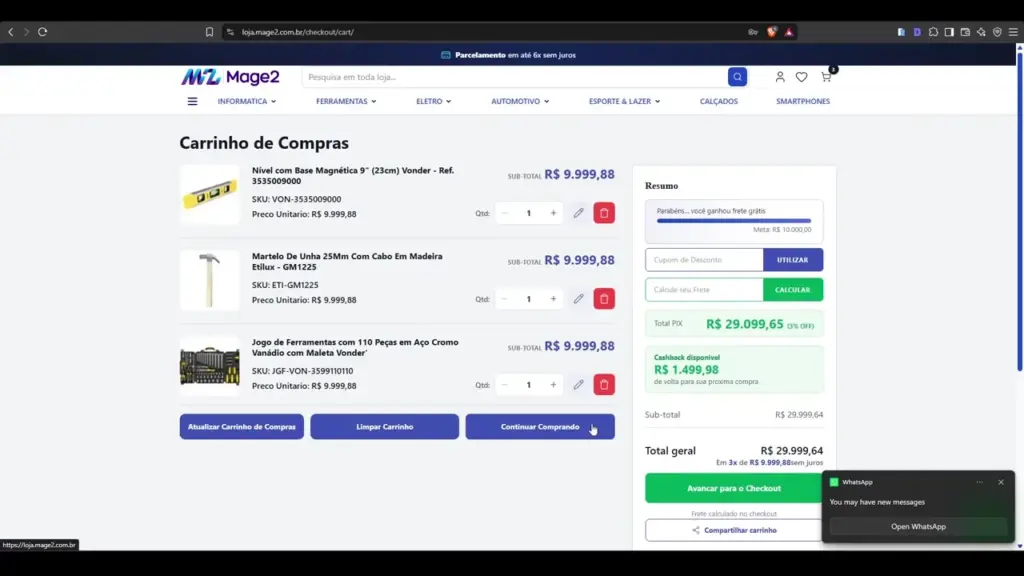
Task: Open WhatsApp notification options ellipsis
Action: [x=980, y=482]
